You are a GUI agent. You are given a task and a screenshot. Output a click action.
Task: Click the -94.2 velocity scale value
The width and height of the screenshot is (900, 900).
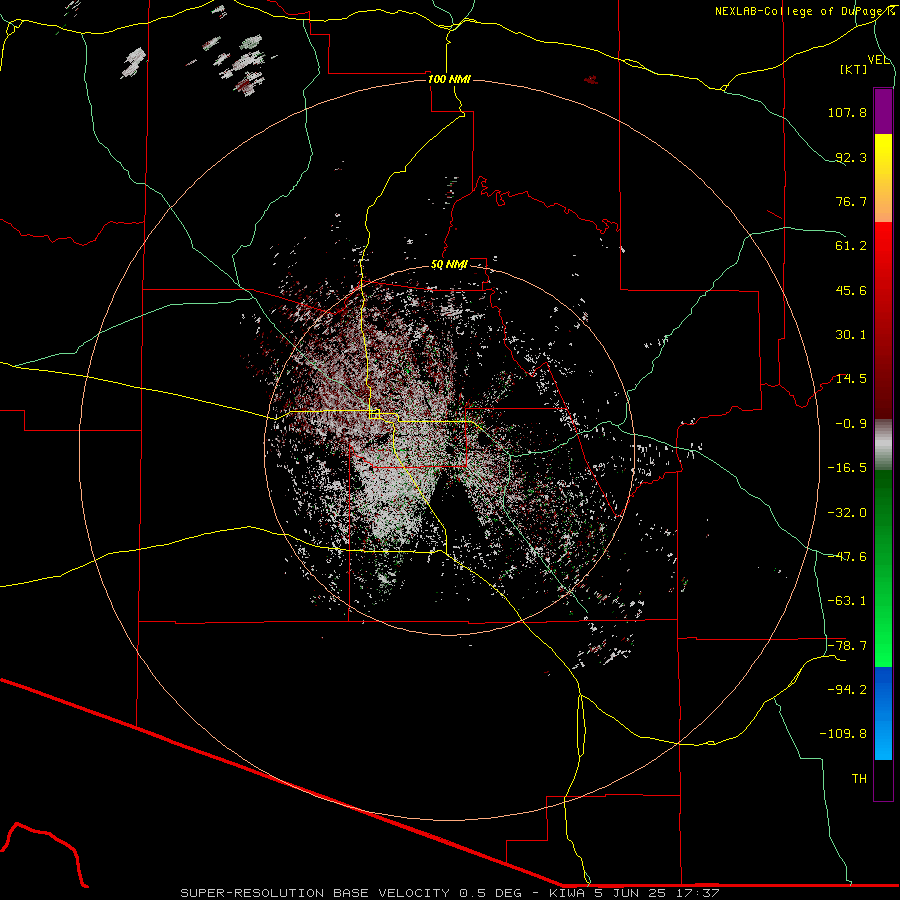[x=847, y=690]
